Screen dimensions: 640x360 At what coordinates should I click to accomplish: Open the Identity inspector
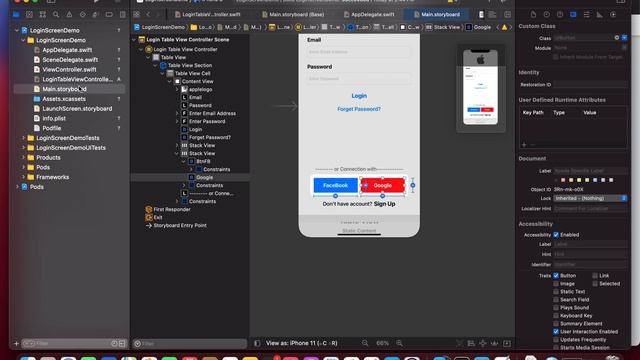(573, 14)
